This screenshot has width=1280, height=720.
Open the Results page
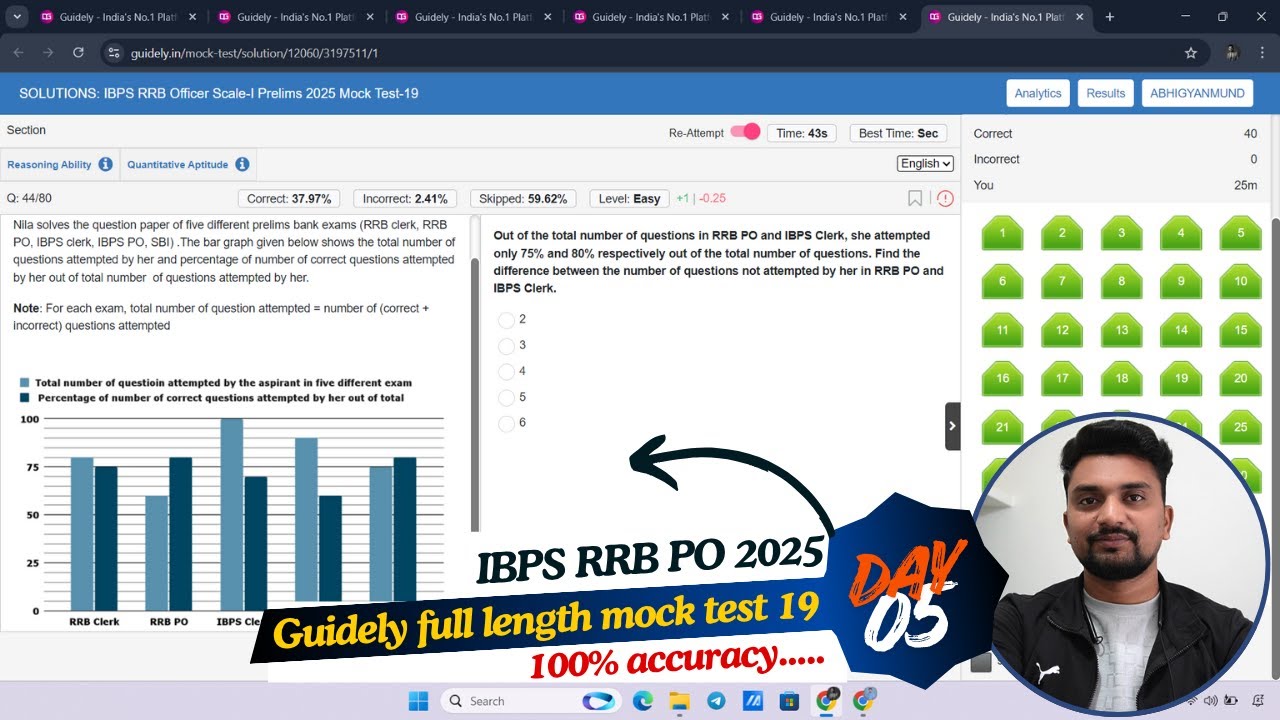point(1106,93)
